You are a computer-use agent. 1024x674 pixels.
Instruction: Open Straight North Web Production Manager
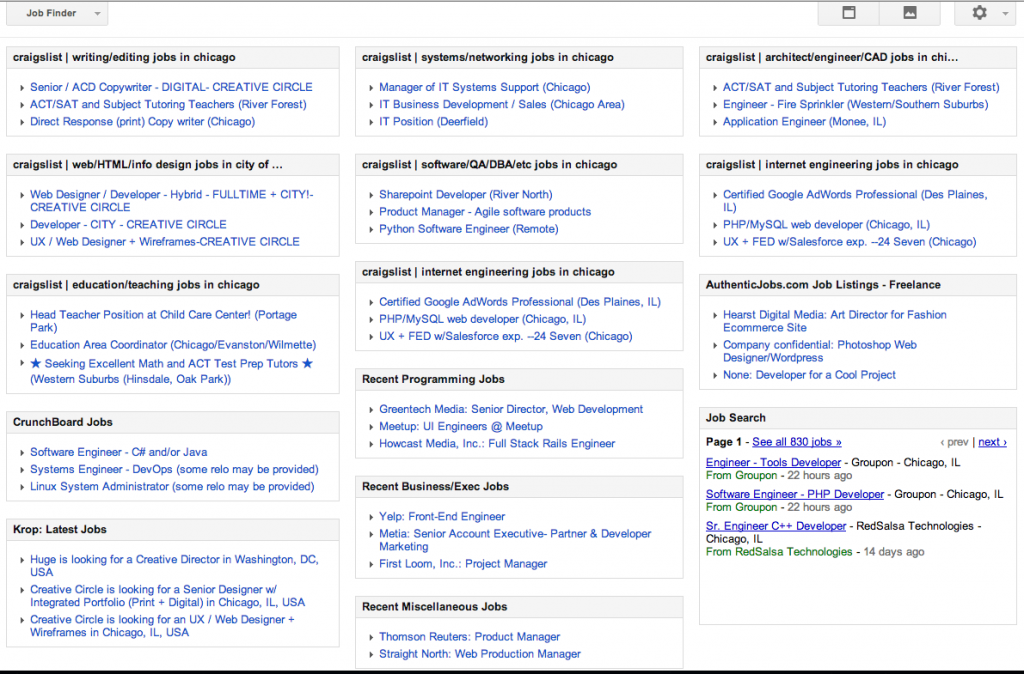[x=479, y=654]
